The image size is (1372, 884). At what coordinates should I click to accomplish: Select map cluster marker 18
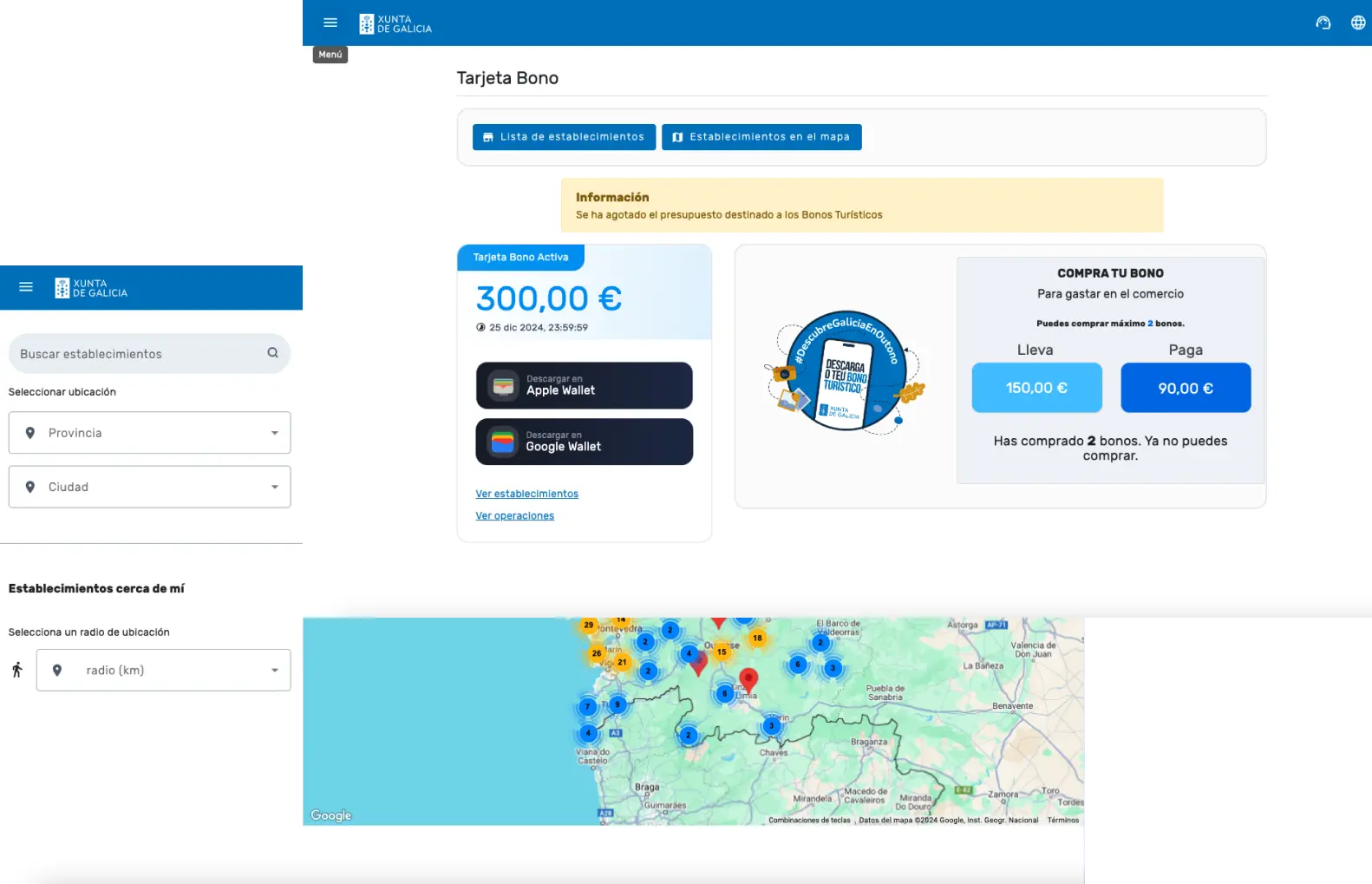coord(757,638)
